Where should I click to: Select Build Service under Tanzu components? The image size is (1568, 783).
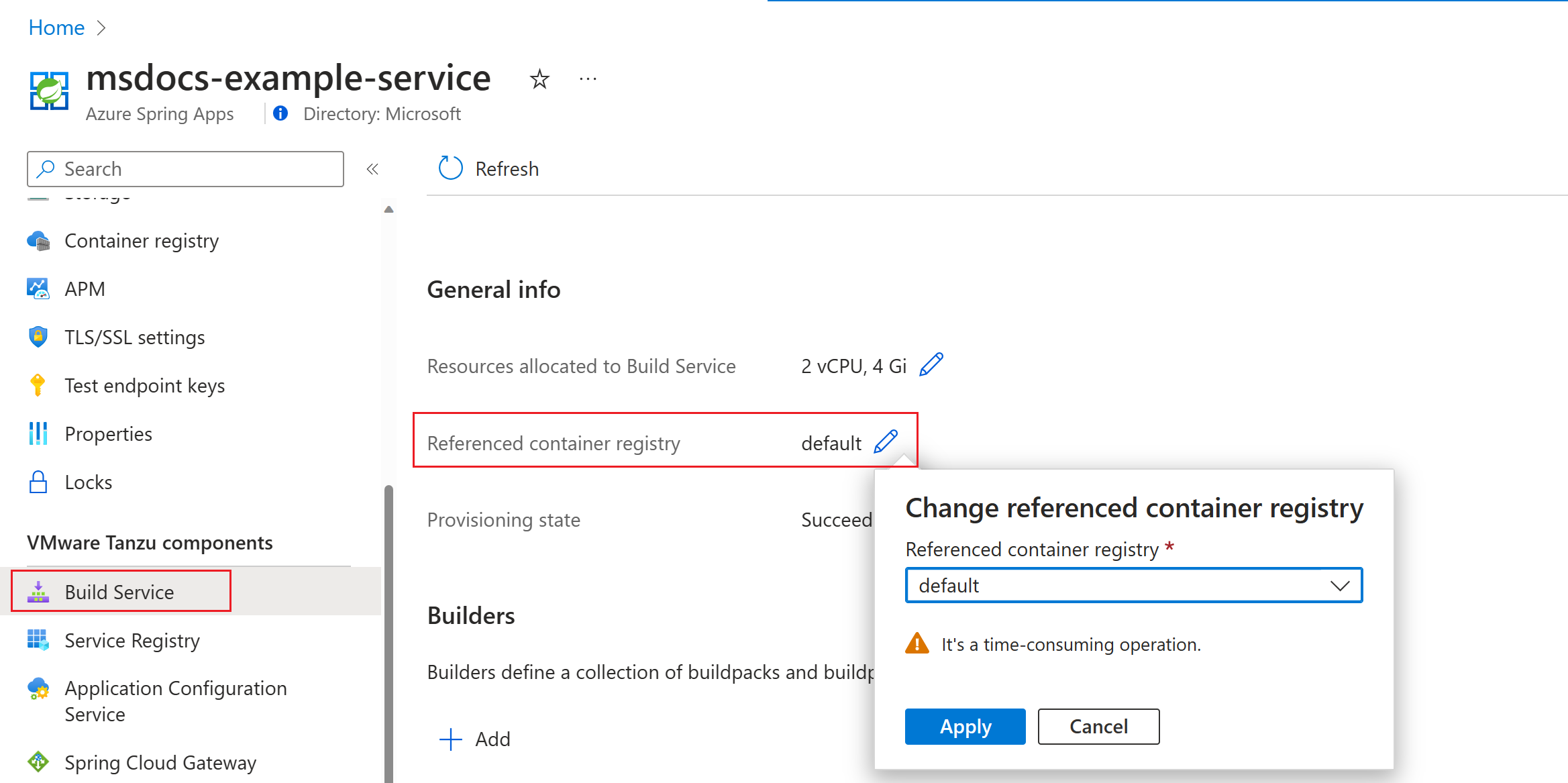[x=119, y=592]
